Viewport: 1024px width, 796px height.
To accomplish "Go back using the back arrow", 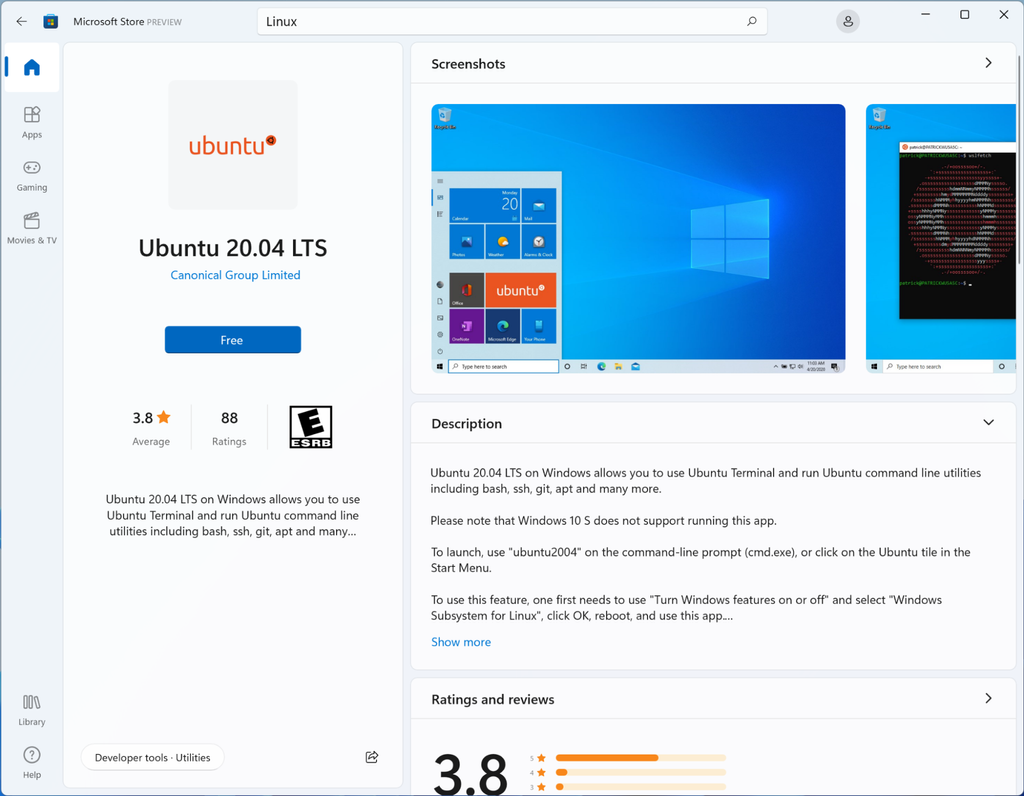I will click(20, 21).
